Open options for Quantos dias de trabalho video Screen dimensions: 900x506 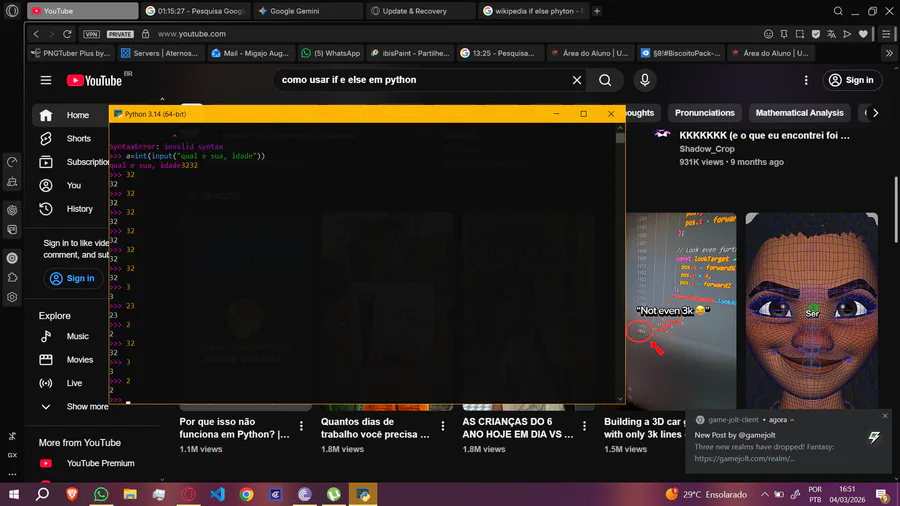click(443, 426)
